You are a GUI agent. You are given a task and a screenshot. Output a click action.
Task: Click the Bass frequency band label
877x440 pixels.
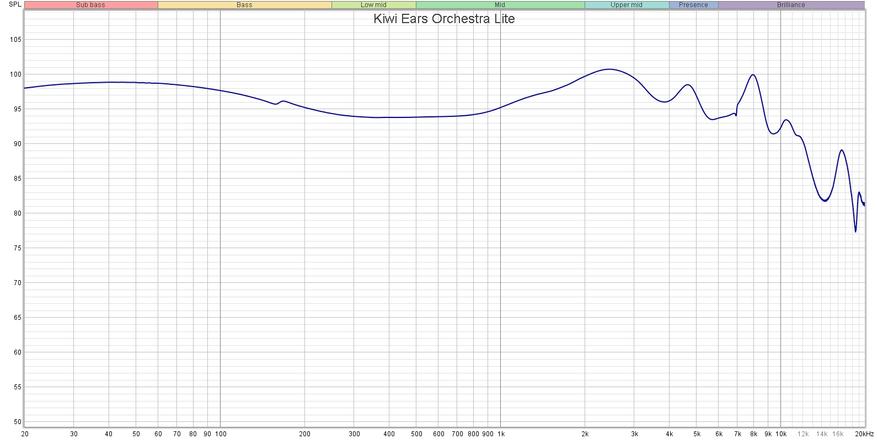244,5
